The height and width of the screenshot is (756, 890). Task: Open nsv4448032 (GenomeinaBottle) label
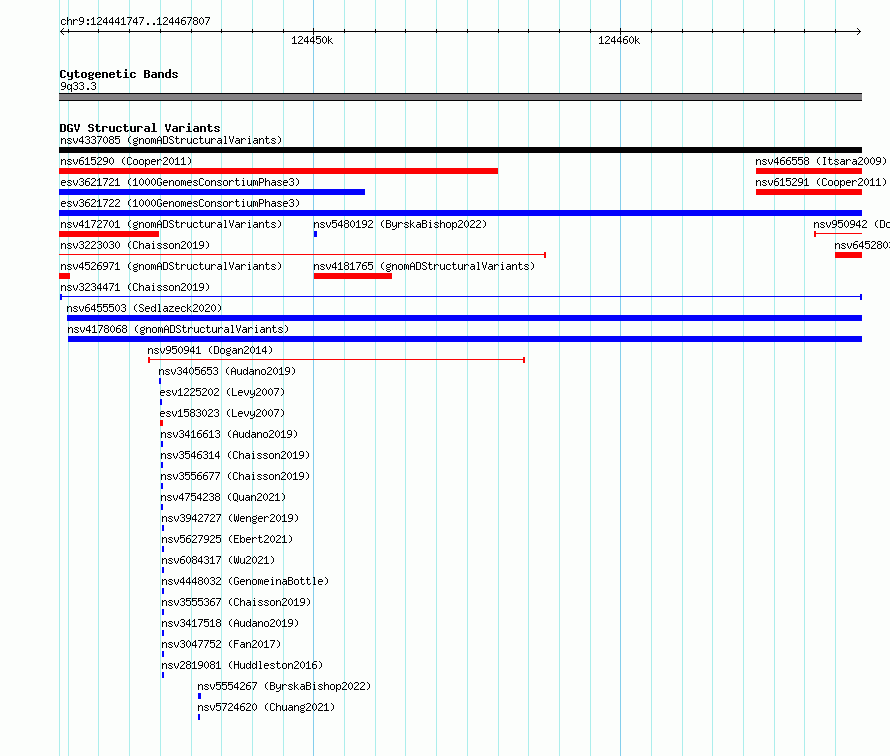tap(245, 581)
